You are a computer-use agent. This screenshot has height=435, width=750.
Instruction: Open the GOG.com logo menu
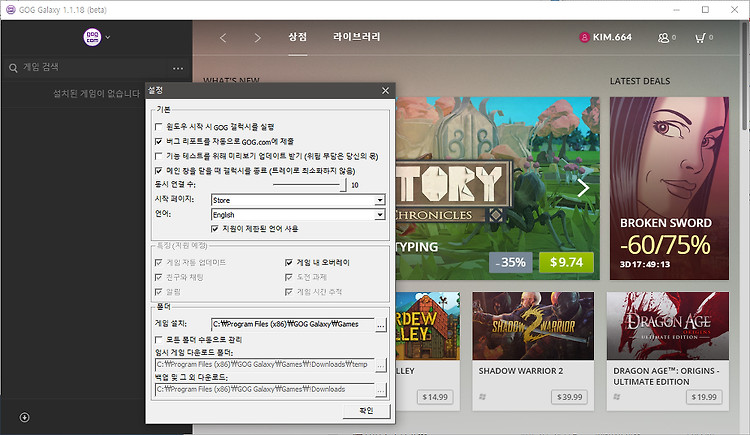(x=92, y=37)
